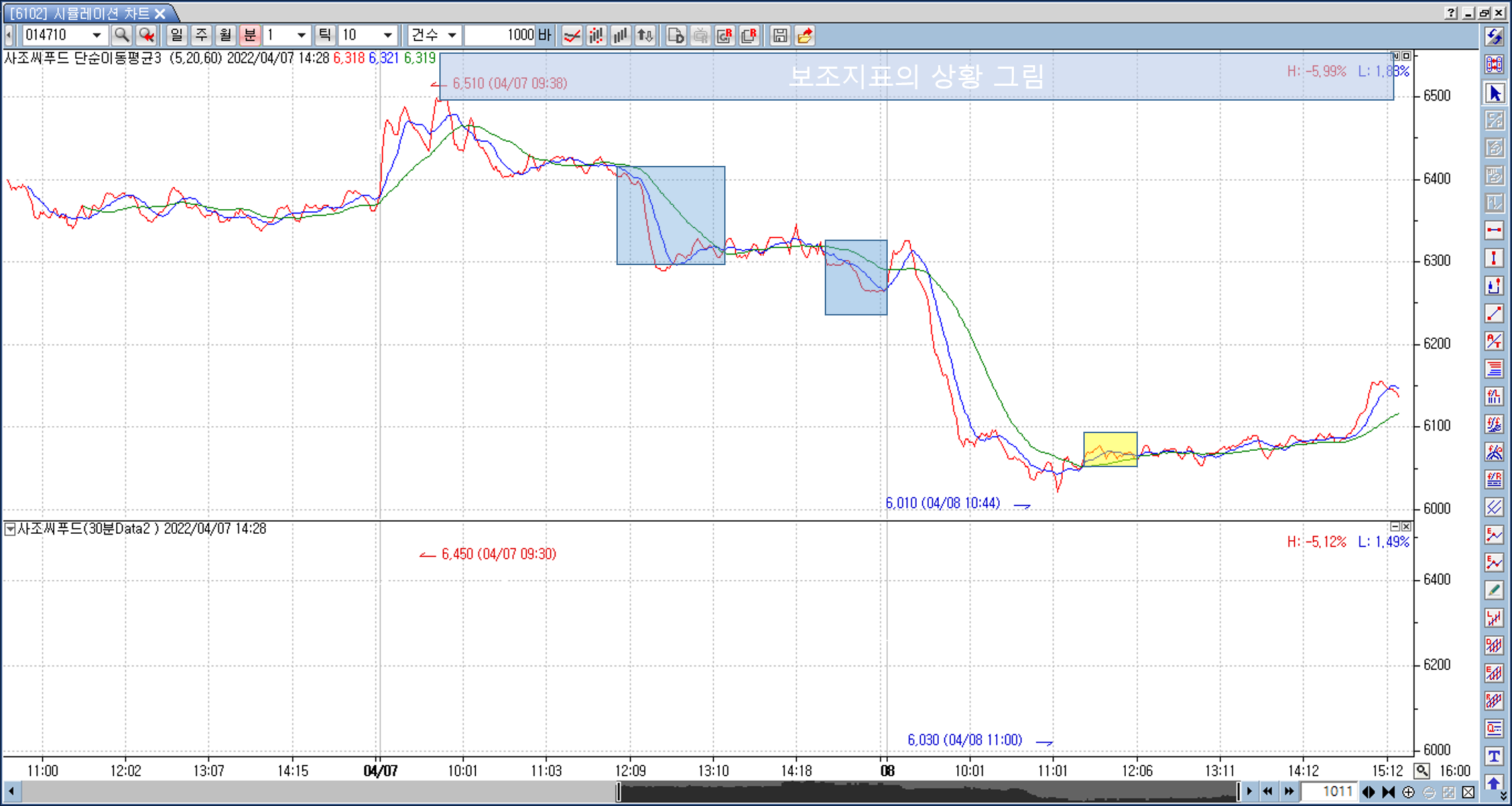The height and width of the screenshot is (806, 1512).
Task: Toggle minute period button 분
Action: tap(249, 35)
